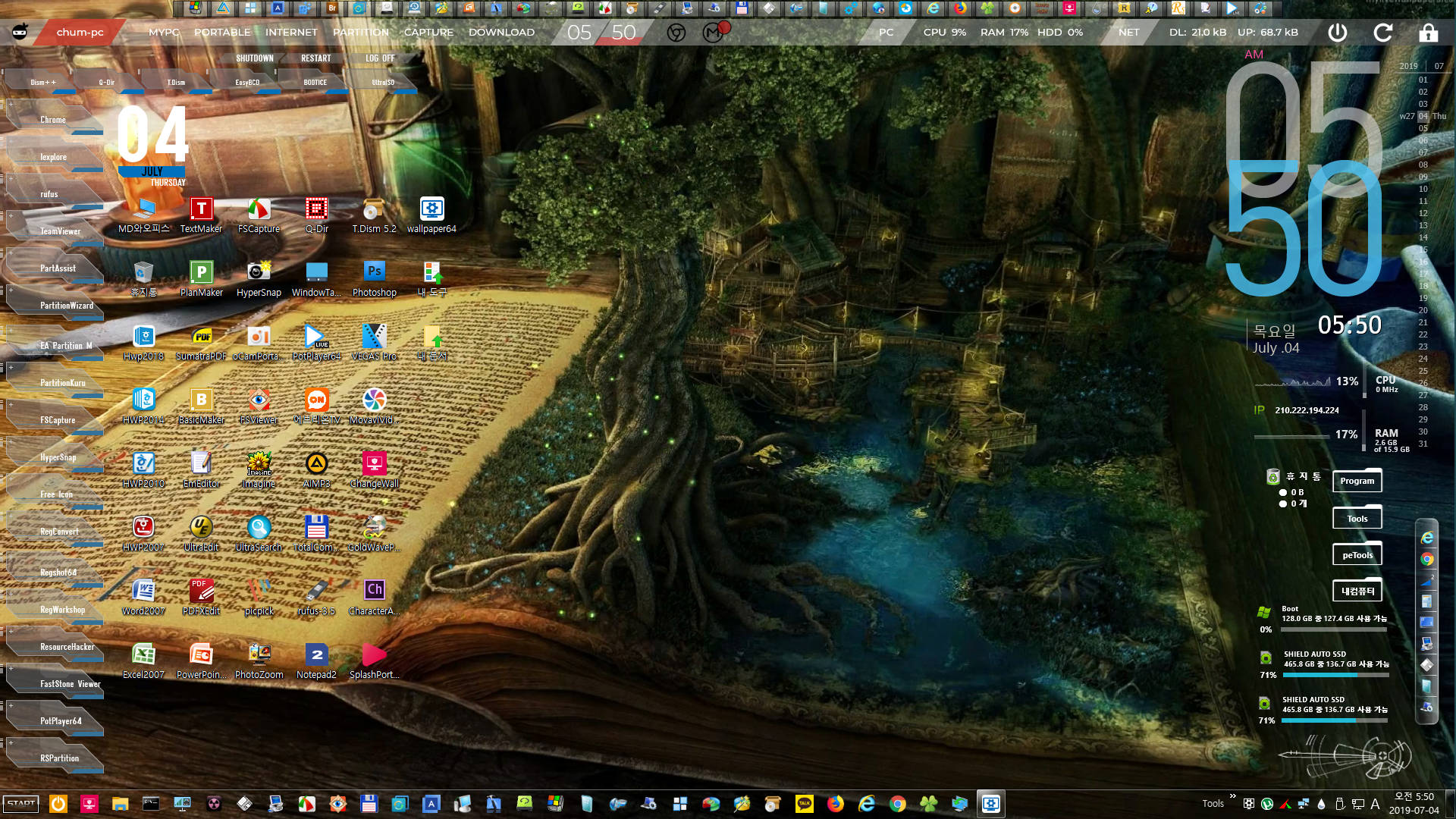1456x819 pixels.
Task: Launch SumatraPDF from the desktop
Action: pyautogui.click(x=201, y=343)
